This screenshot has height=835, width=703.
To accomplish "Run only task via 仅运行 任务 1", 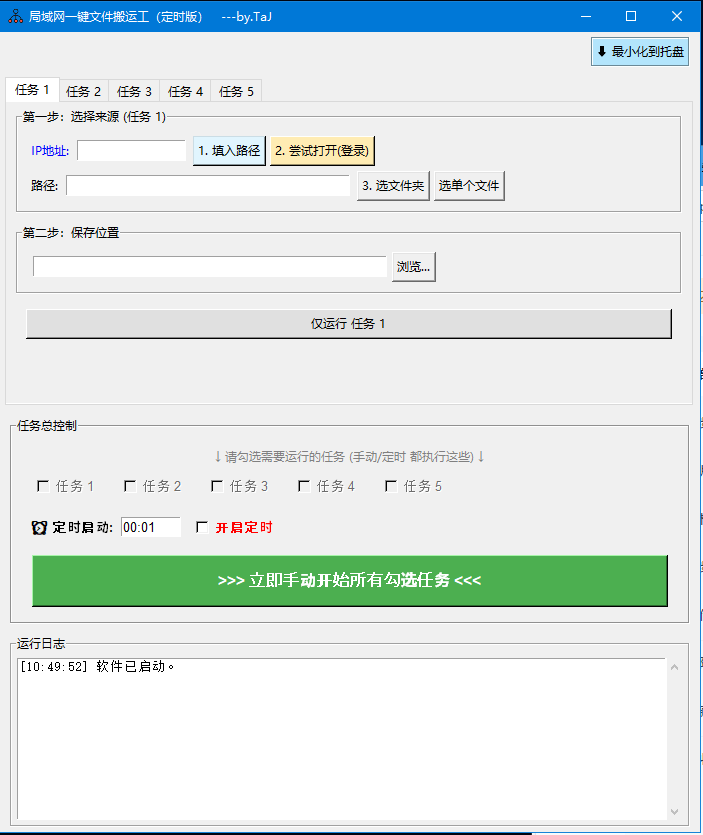I will click(x=348, y=324).
